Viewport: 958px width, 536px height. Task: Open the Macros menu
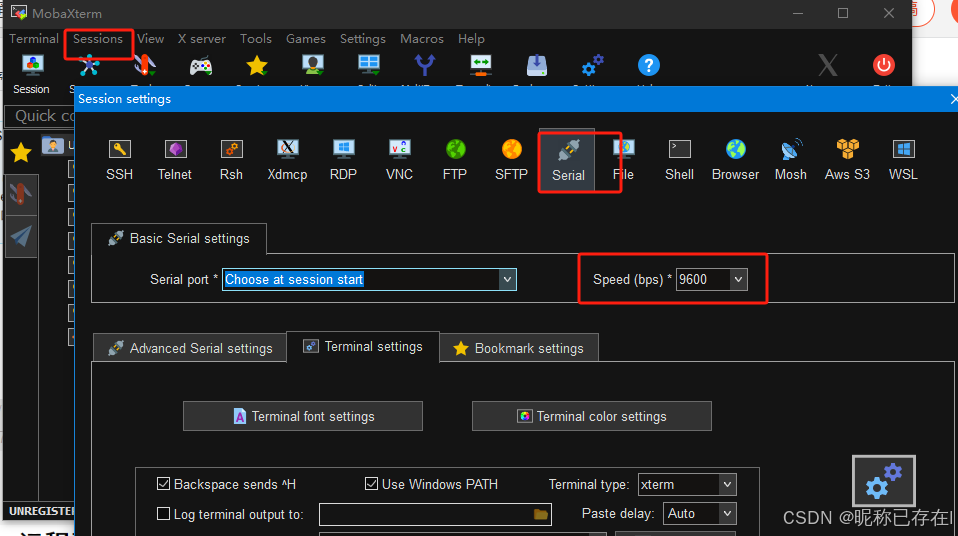click(x=422, y=39)
